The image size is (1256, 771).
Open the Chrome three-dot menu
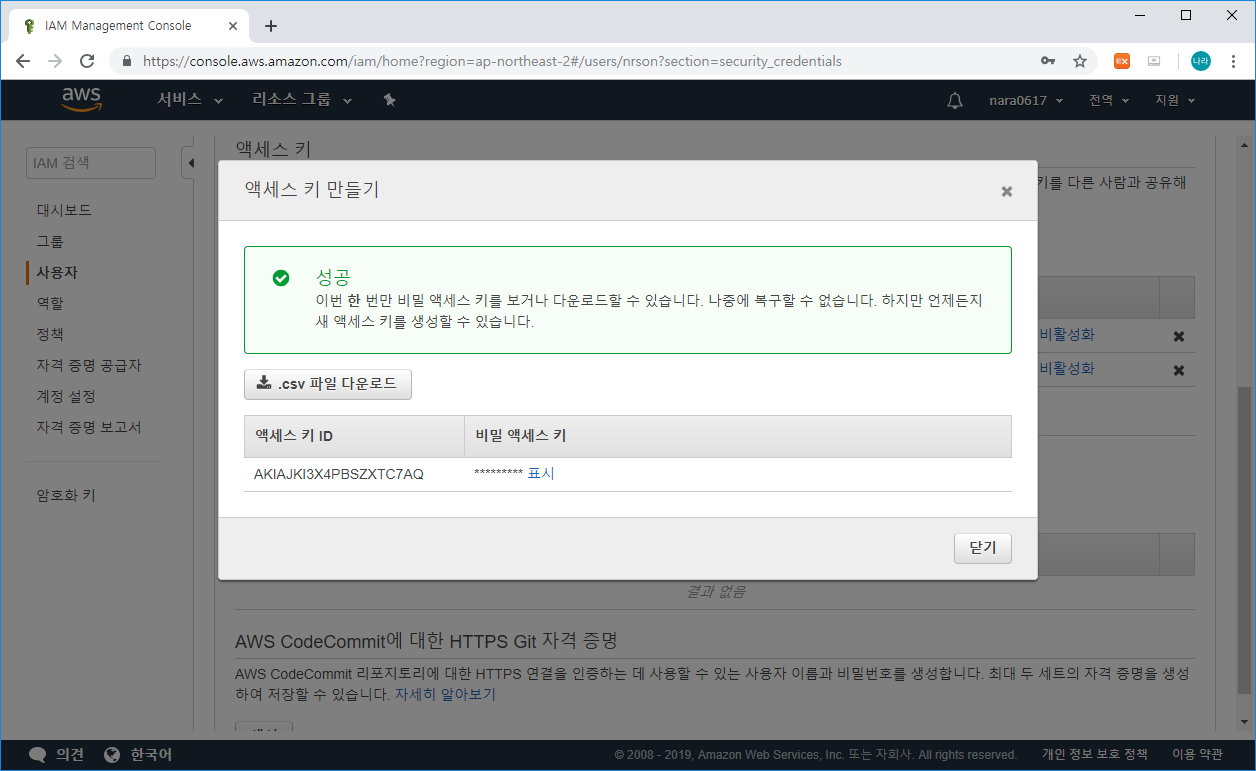coord(1233,61)
